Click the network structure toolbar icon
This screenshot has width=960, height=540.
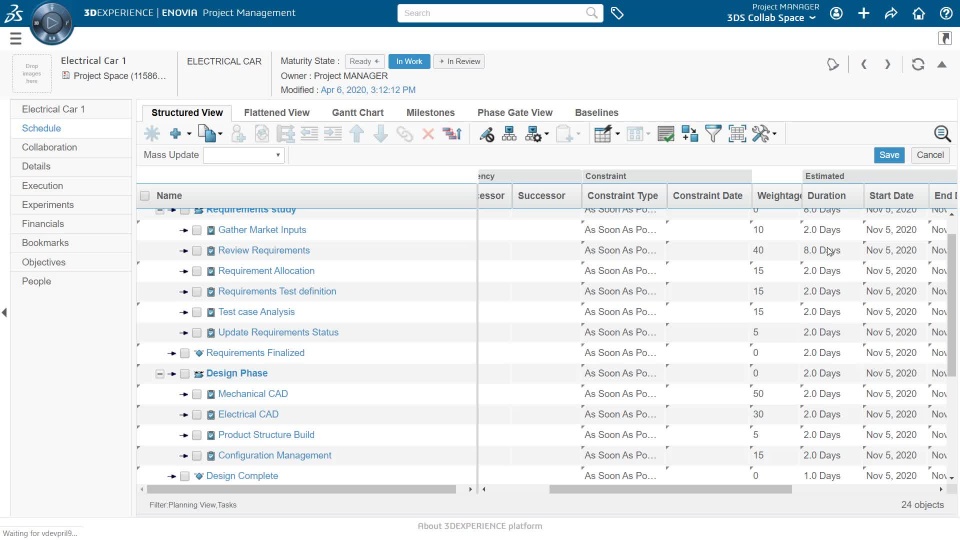click(x=509, y=133)
